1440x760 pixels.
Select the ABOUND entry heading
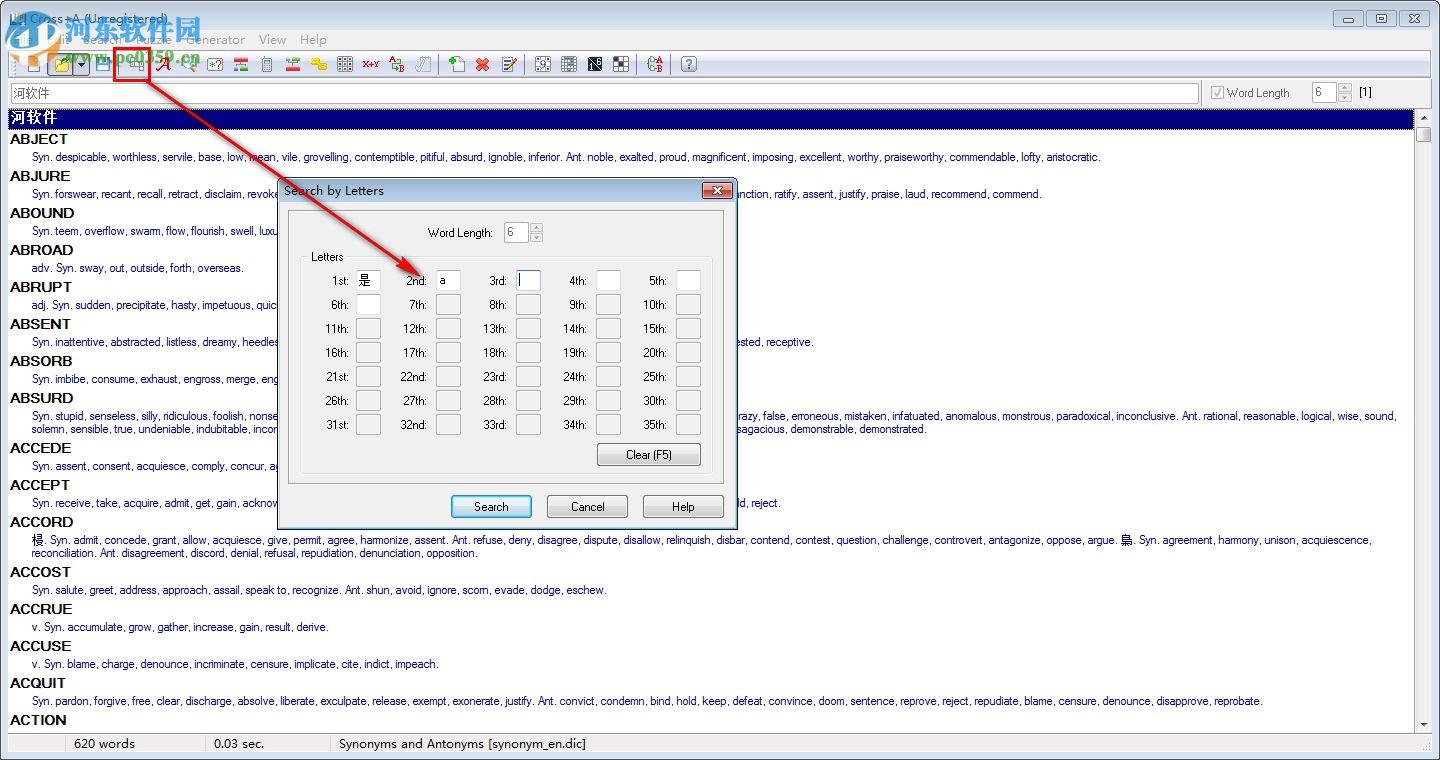[42, 214]
